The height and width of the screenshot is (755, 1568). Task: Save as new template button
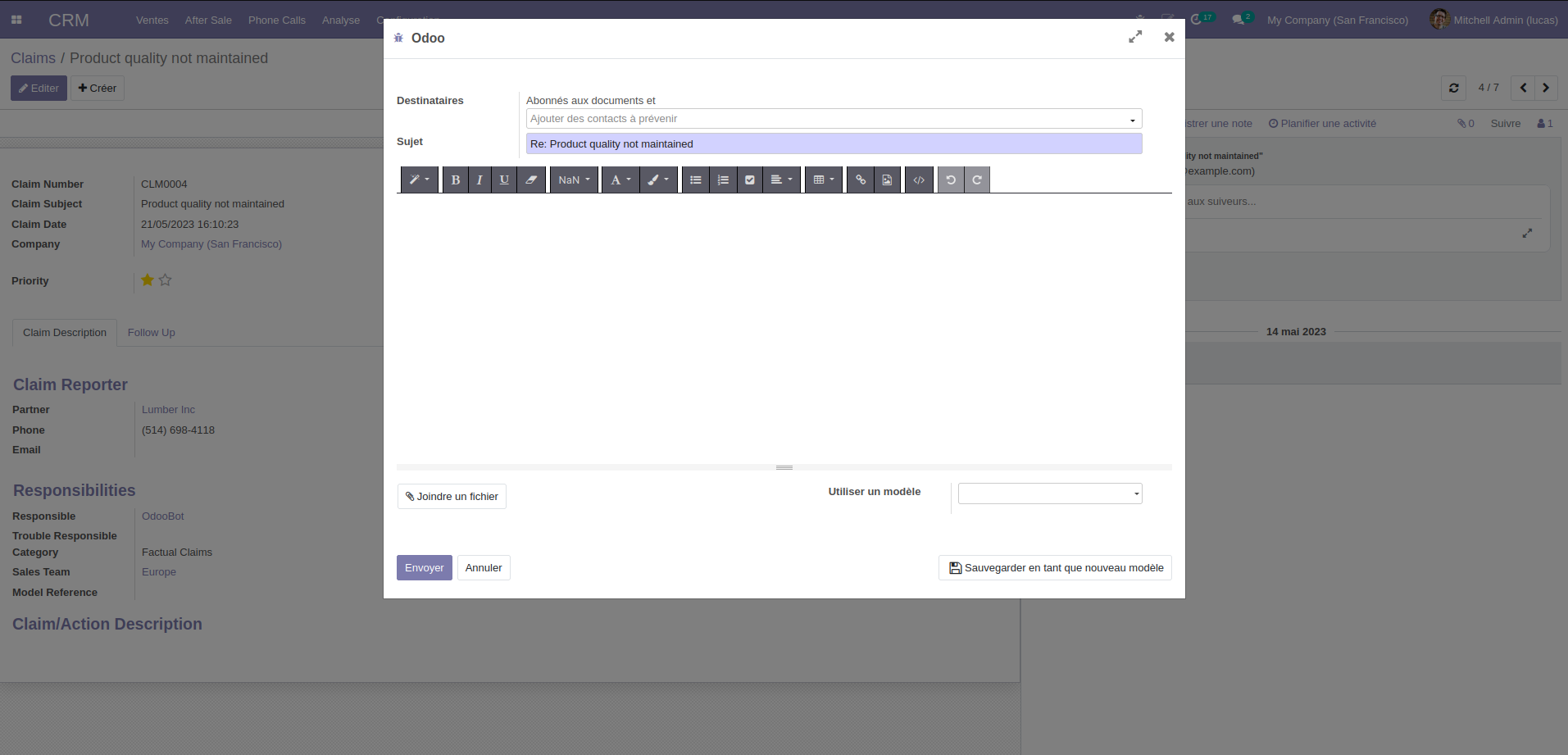point(1055,567)
